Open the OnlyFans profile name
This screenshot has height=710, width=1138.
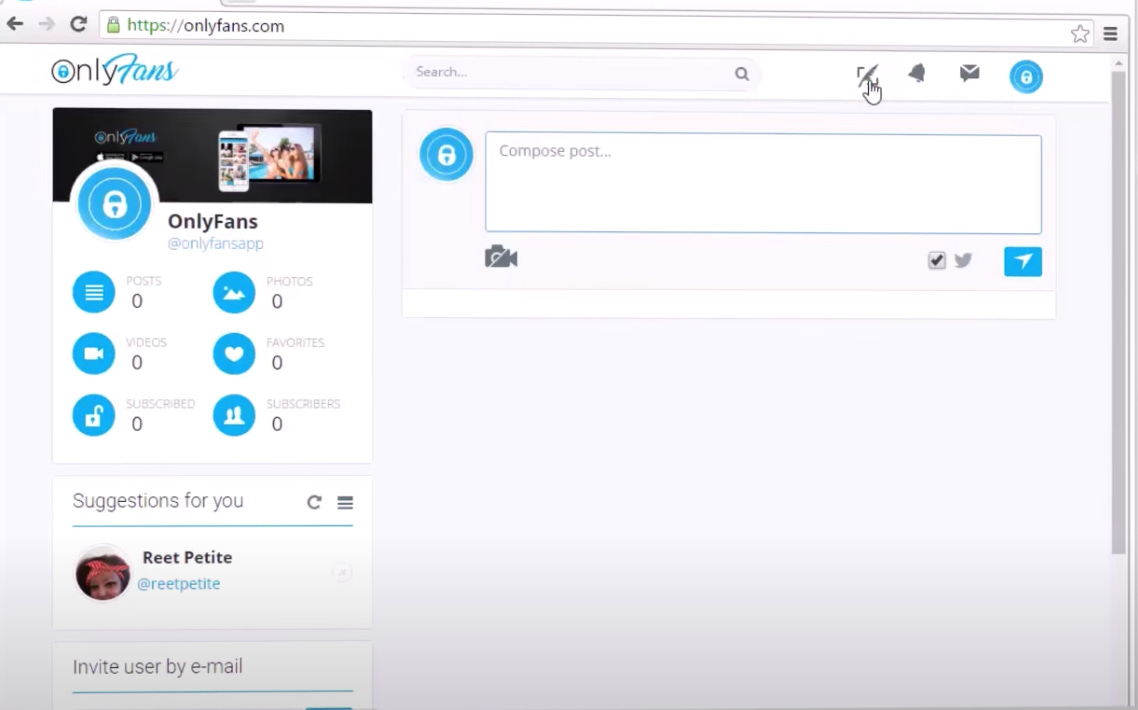point(213,221)
